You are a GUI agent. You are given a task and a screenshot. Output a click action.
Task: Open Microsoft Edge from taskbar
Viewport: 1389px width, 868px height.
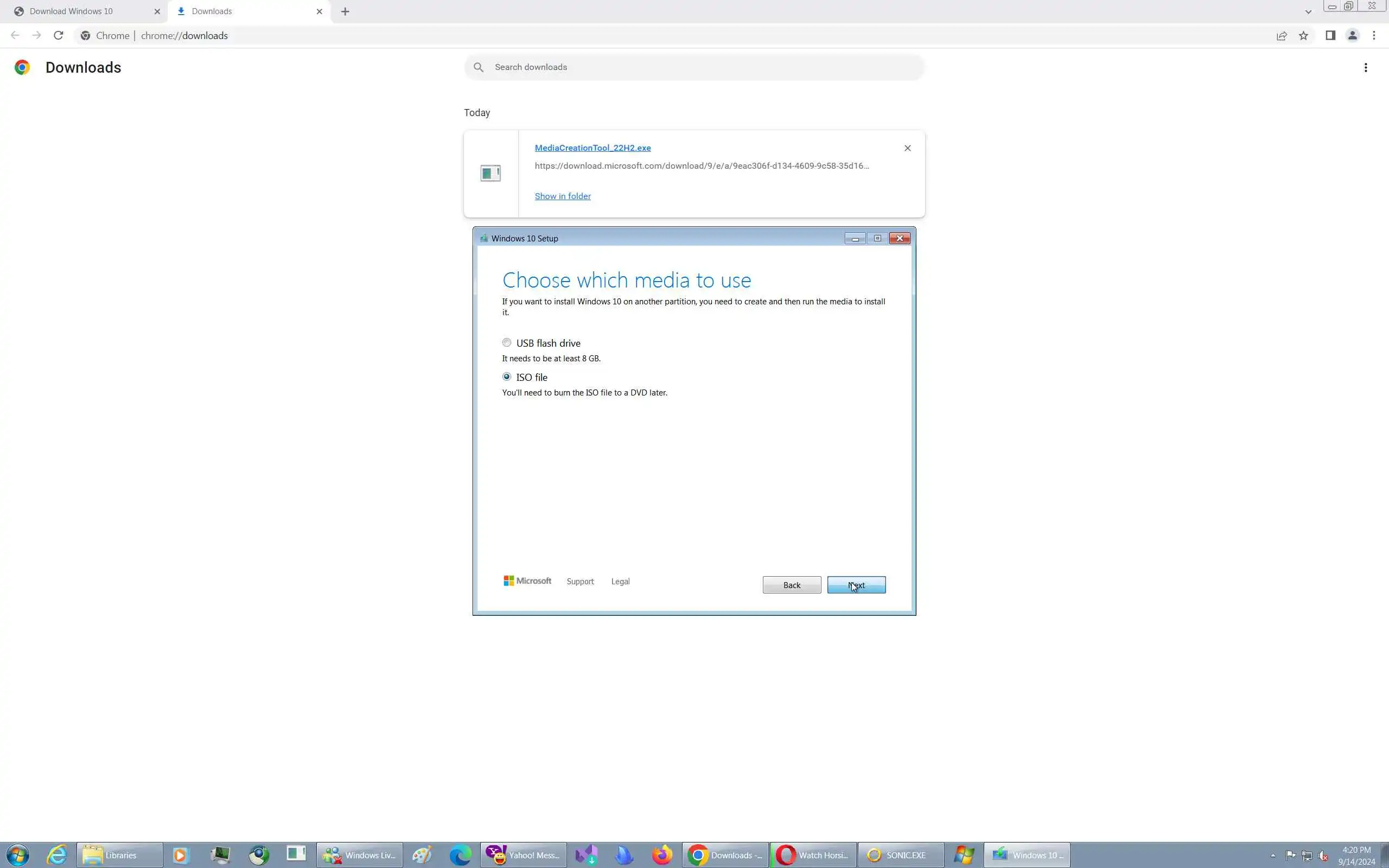460,855
